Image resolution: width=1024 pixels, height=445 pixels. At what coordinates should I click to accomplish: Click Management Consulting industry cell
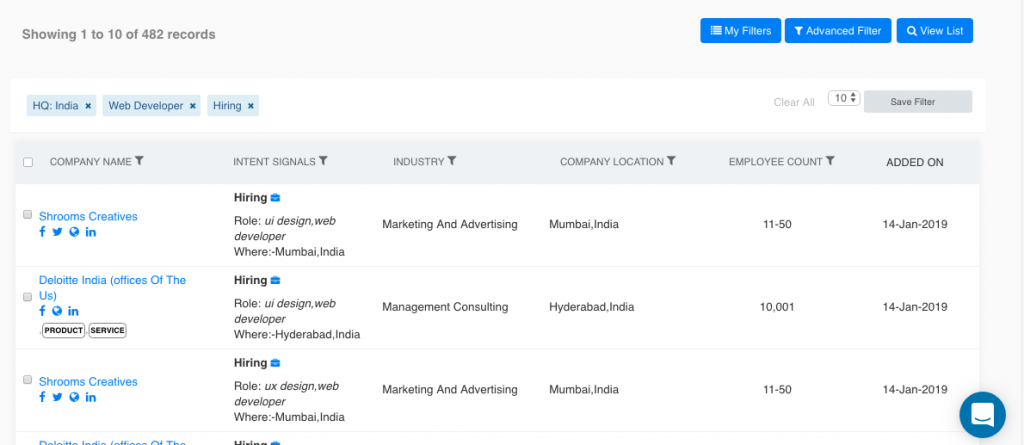[x=445, y=307]
